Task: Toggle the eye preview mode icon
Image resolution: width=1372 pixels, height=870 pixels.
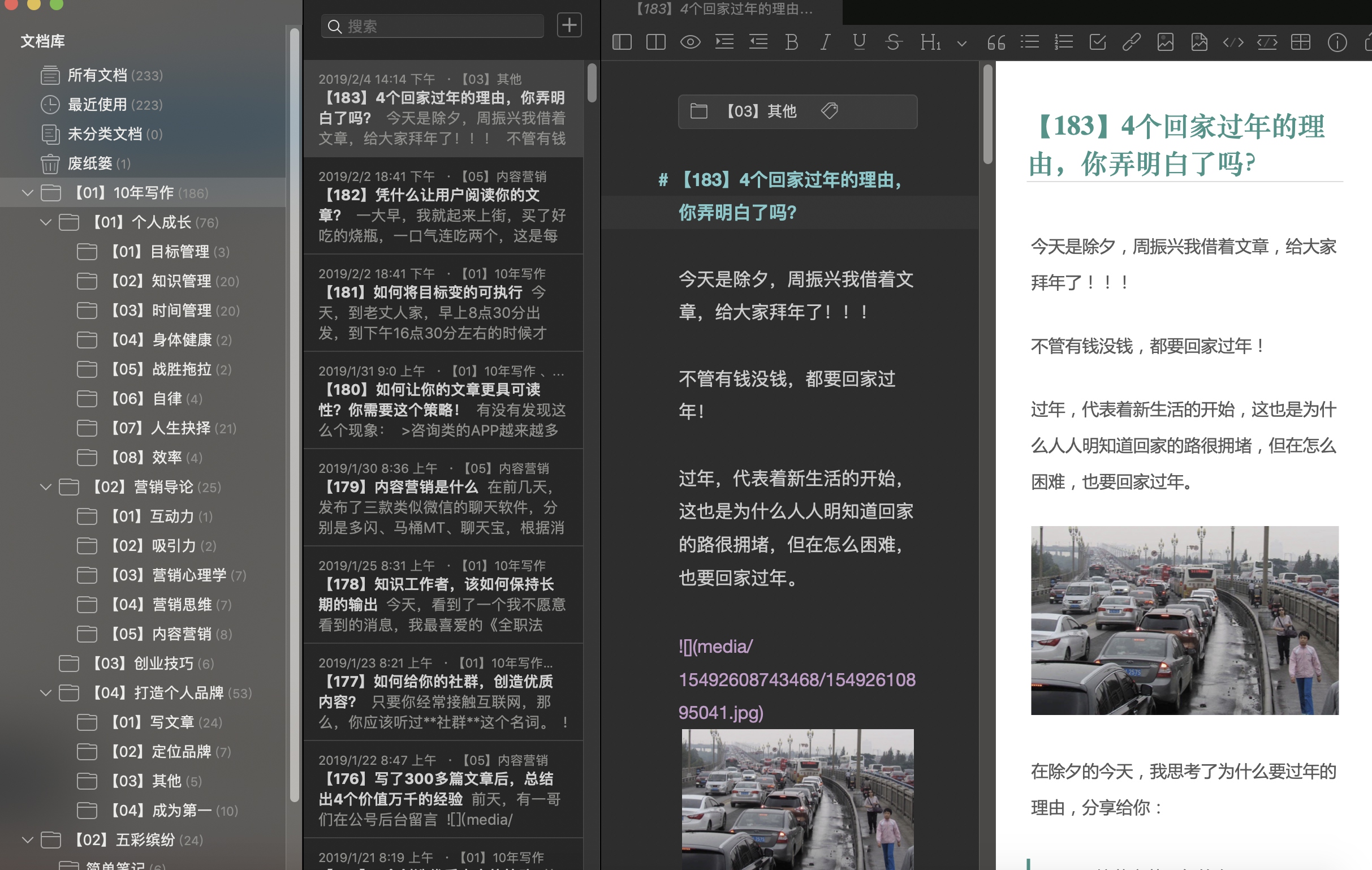Action: (x=690, y=42)
